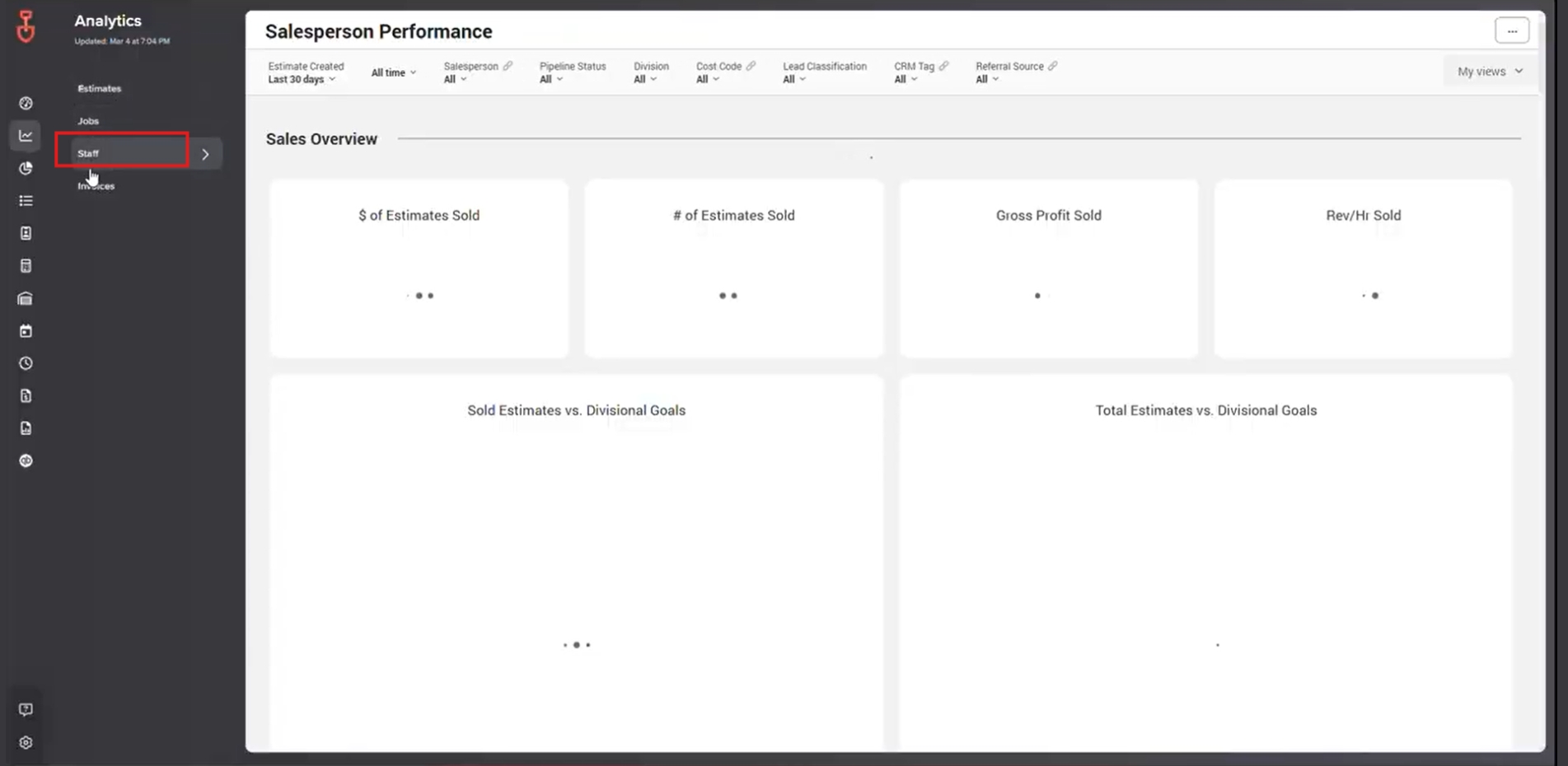Open the contacts book icon
Image resolution: width=1568 pixels, height=766 pixels.
[x=26, y=232]
